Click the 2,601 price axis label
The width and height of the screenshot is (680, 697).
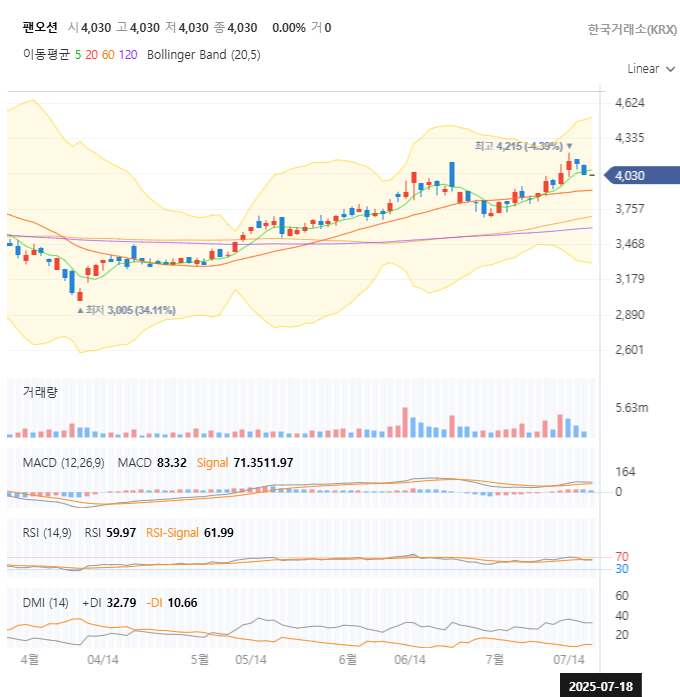[629, 349]
